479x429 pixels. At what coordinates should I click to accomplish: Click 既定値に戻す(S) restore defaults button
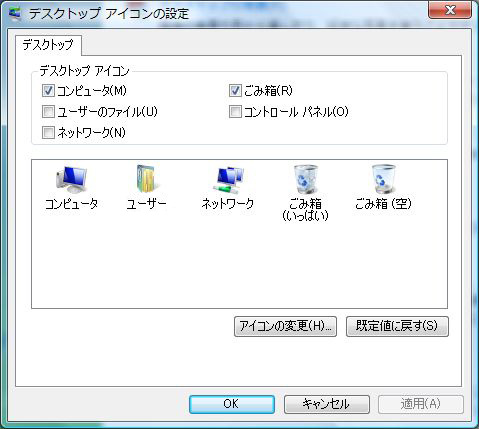pos(397,326)
